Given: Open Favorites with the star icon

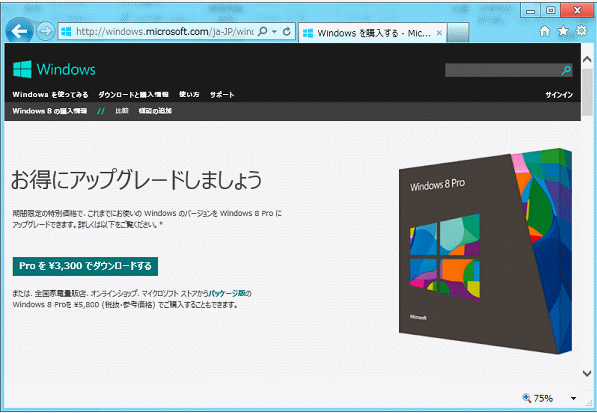Looking at the screenshot, I should [563, 31].
